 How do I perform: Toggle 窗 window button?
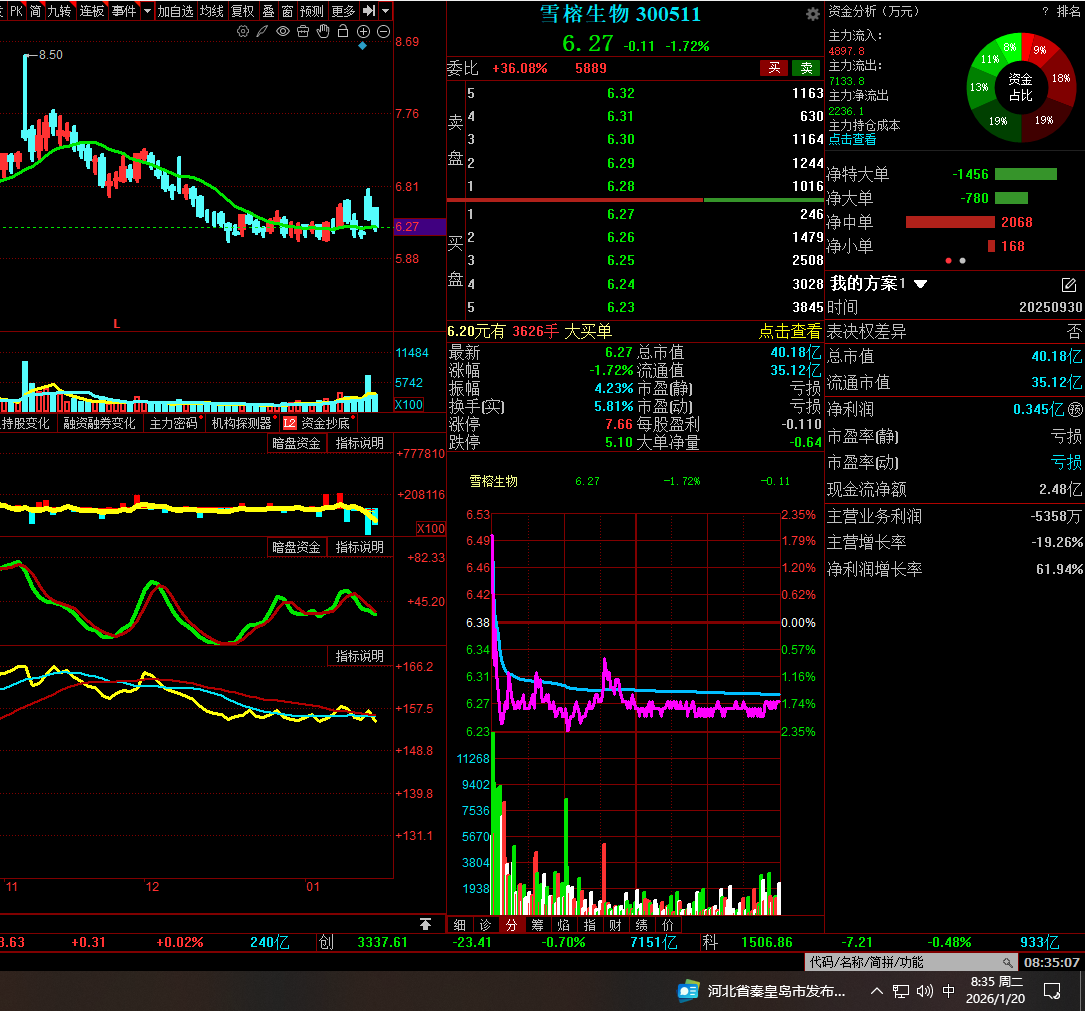point(288,10)
